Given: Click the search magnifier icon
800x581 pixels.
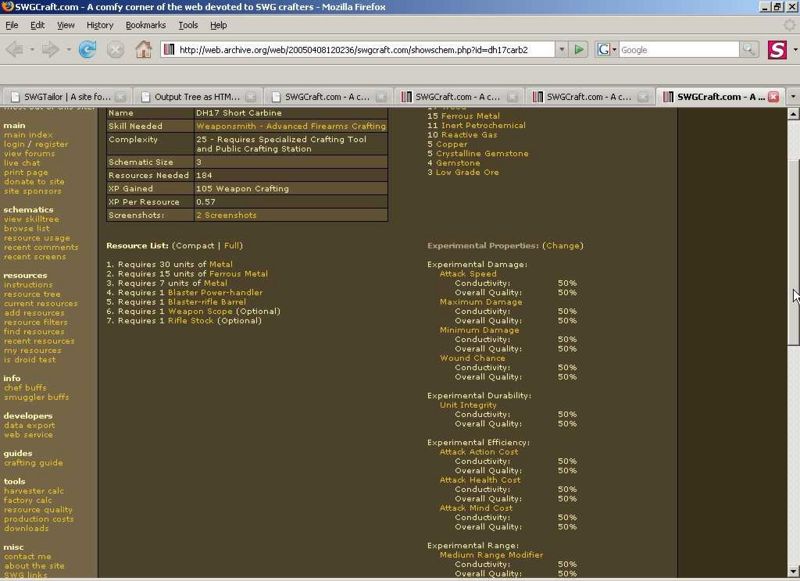Looking at the screenshot, I should 749,49.
